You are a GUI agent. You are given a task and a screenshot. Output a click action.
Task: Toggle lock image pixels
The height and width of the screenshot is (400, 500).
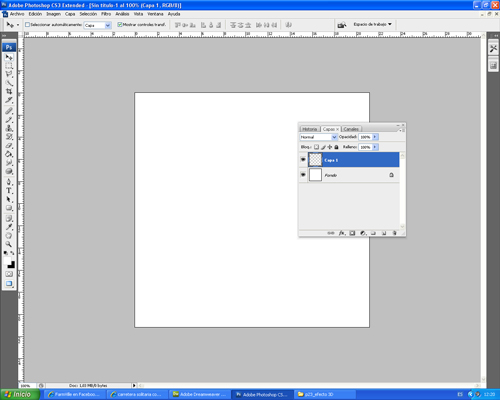323,147
